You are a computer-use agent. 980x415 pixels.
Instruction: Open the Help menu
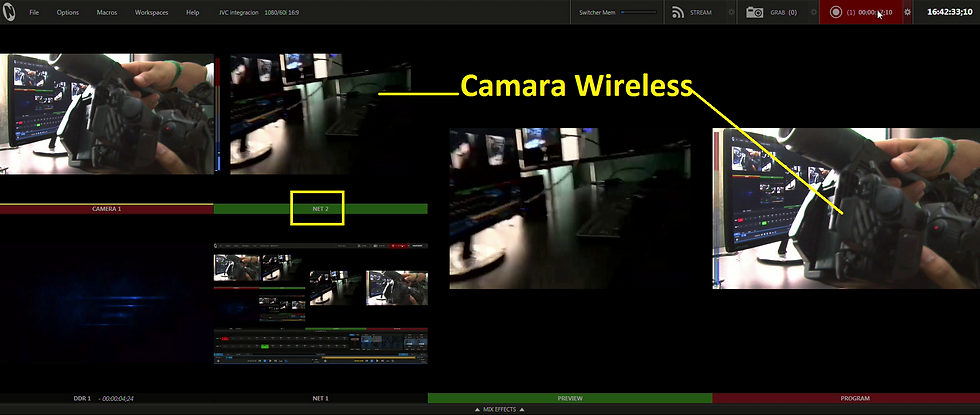click(x=192, y=12)
